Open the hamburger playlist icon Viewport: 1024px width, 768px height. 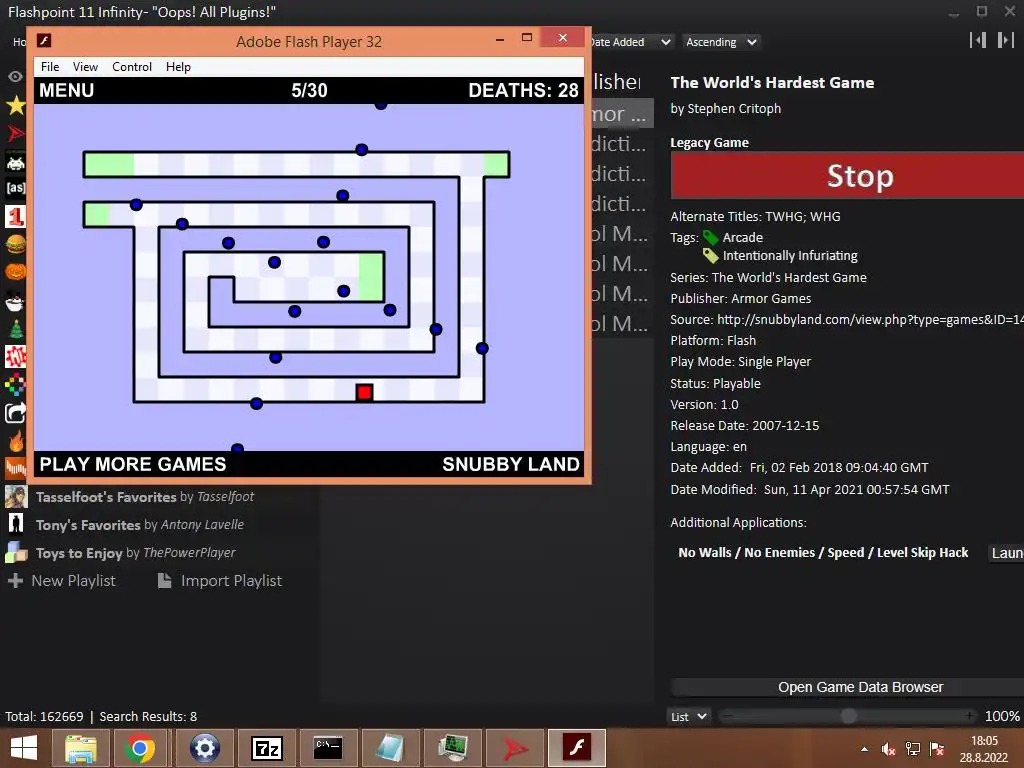[15, 244]
